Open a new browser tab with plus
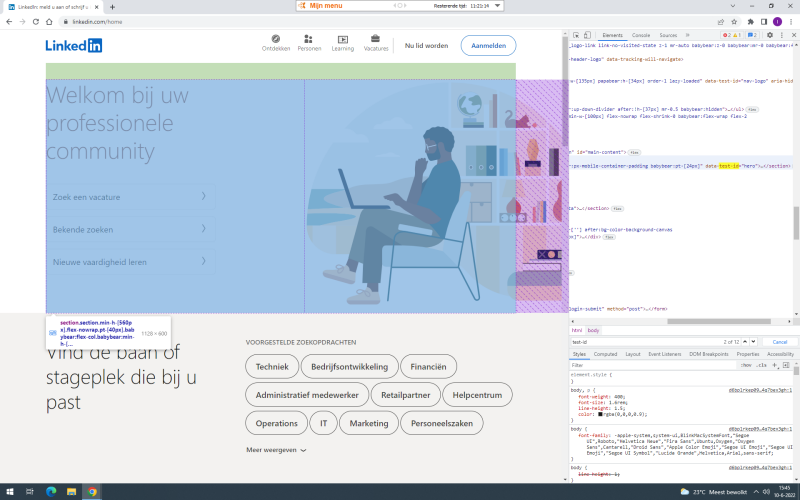This screenshot has height=500, width=800. [x=112, y=7]
